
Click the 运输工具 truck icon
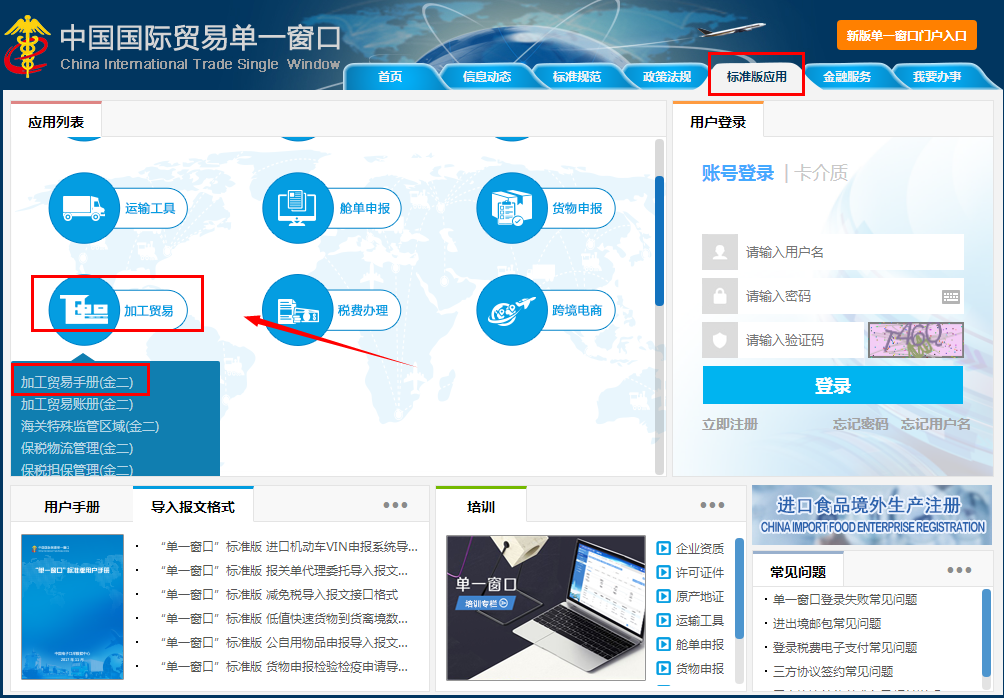click(84, 208)
